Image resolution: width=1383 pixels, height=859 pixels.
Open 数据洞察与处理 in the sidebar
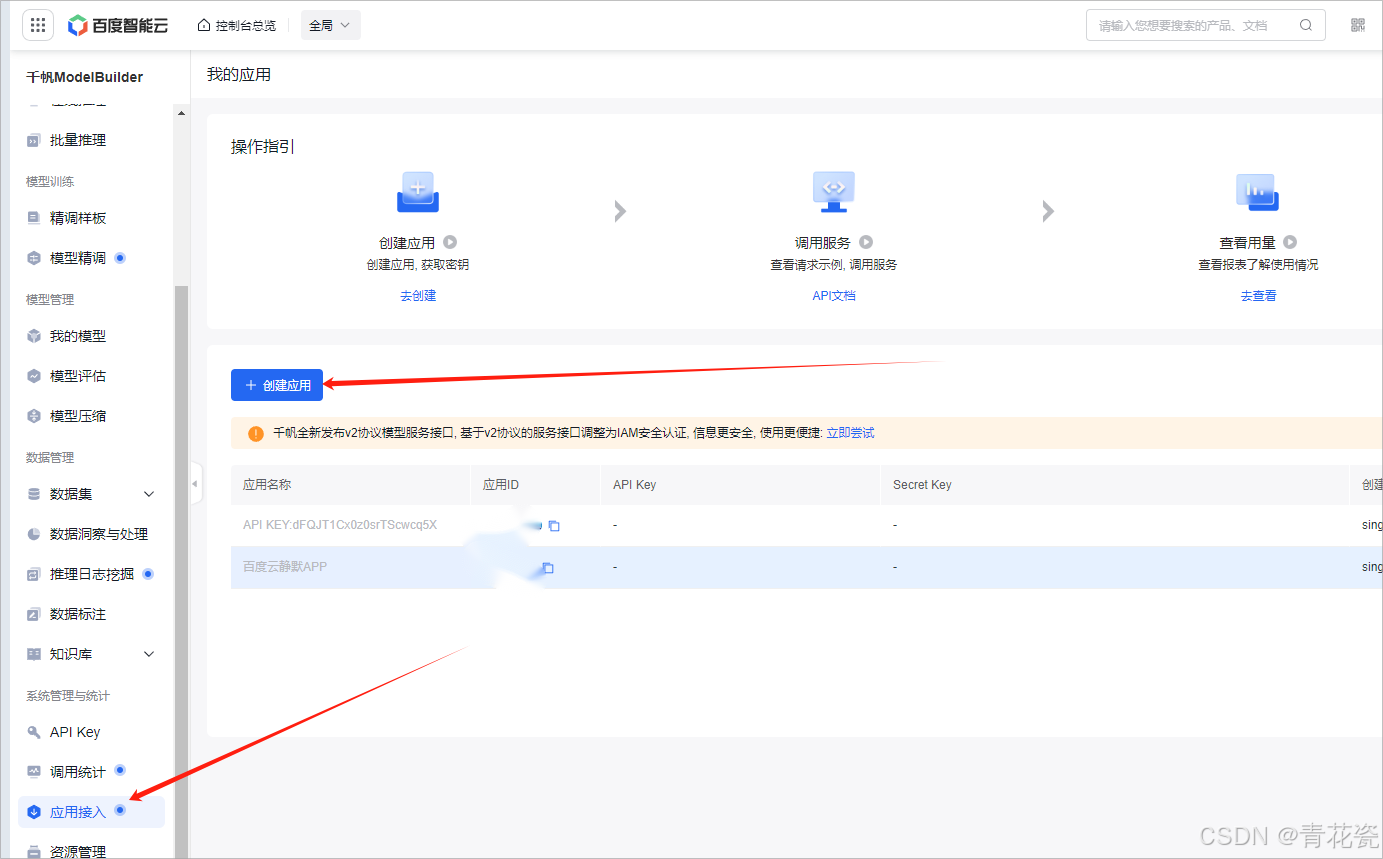99,534
